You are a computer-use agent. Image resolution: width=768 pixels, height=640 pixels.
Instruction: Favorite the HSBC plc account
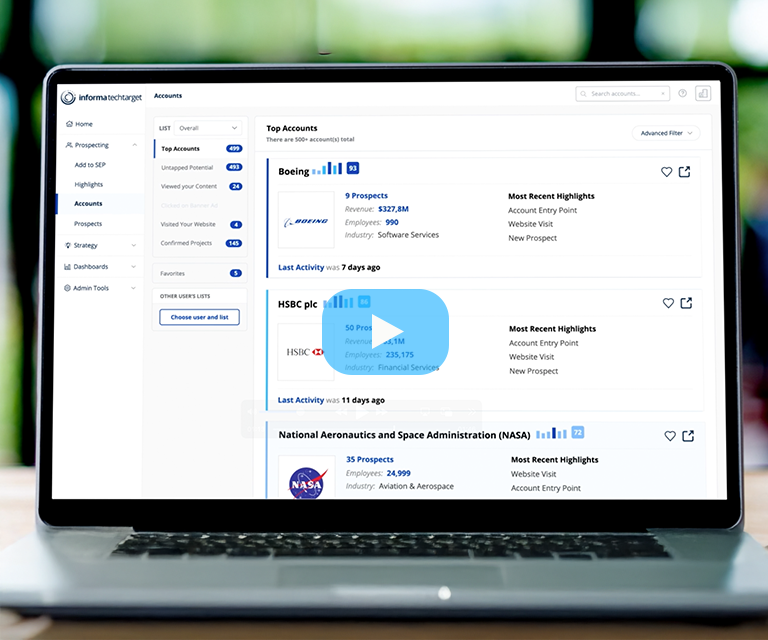668,303
